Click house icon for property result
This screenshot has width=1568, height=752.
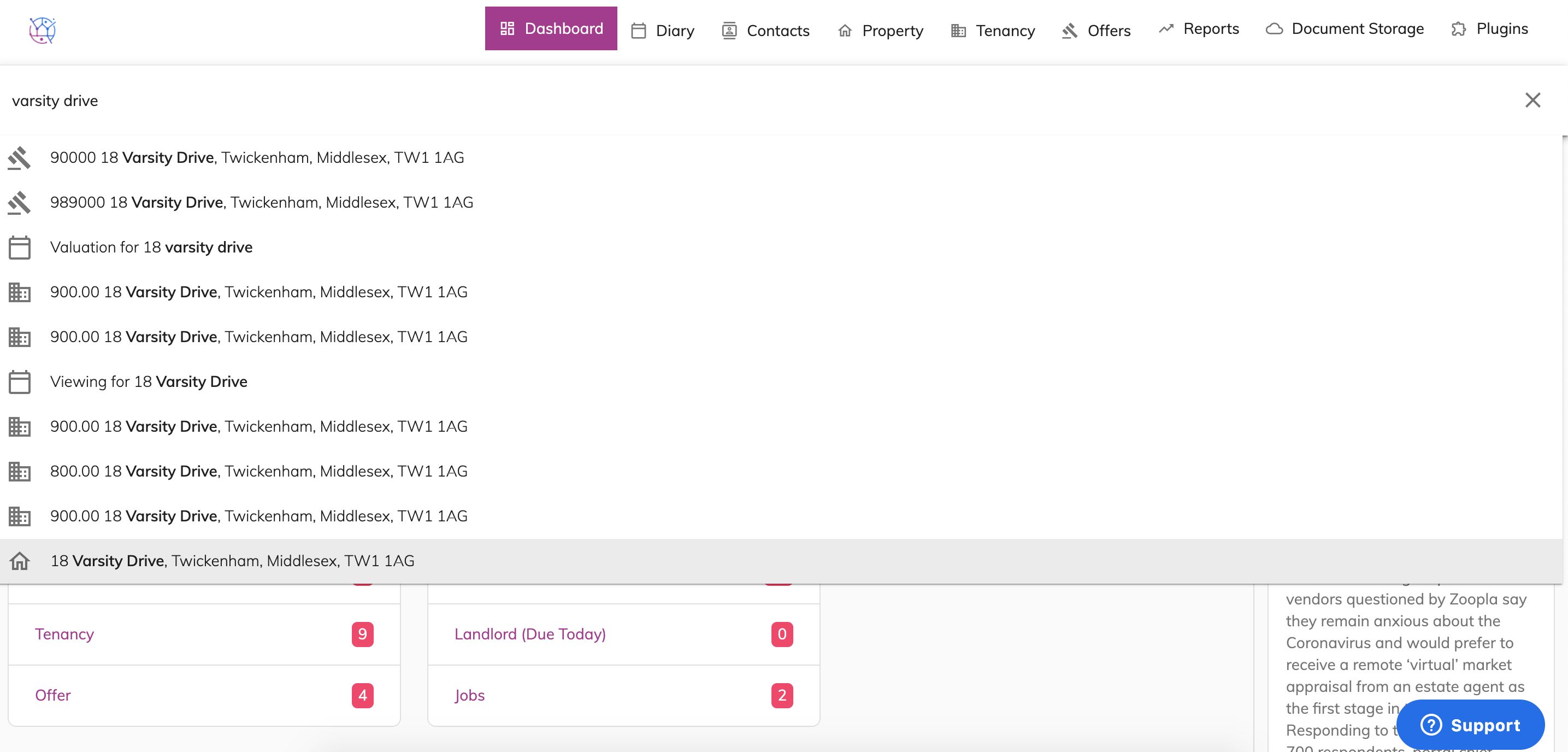pos(20,561)
